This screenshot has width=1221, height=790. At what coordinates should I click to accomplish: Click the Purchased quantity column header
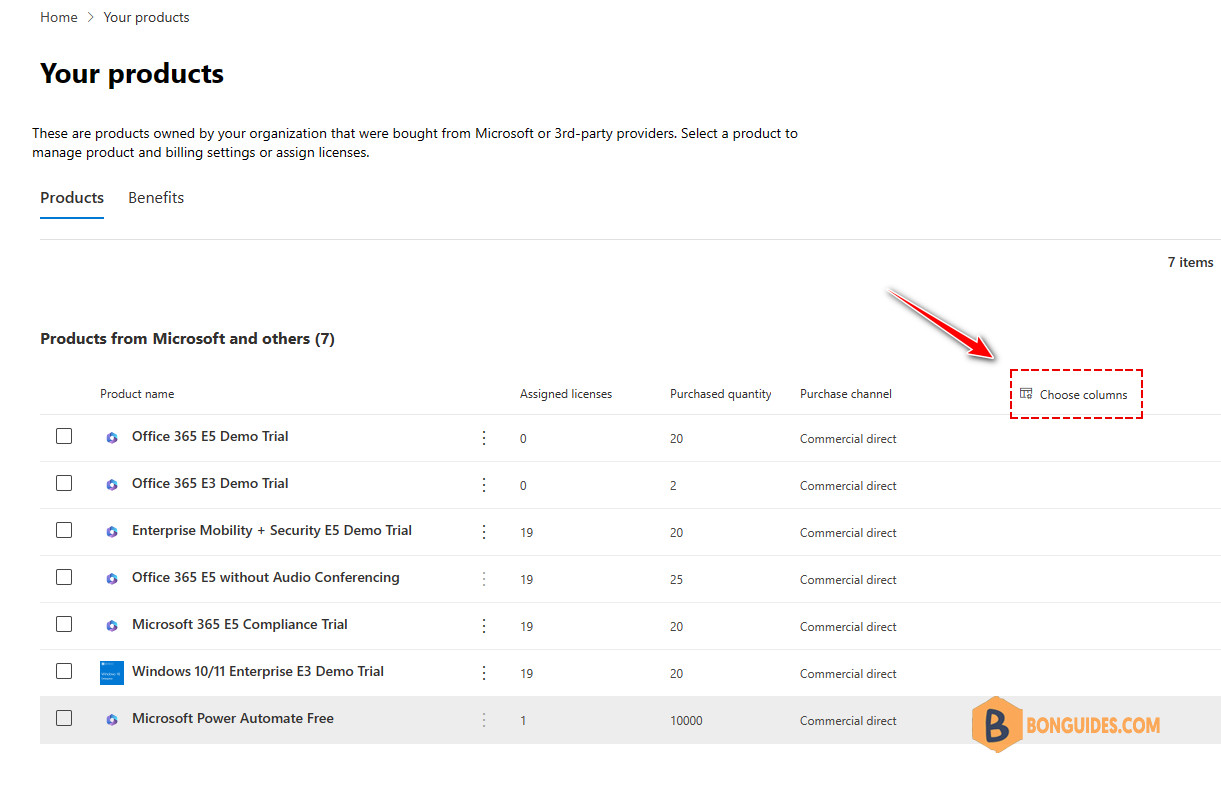point(721,394)
